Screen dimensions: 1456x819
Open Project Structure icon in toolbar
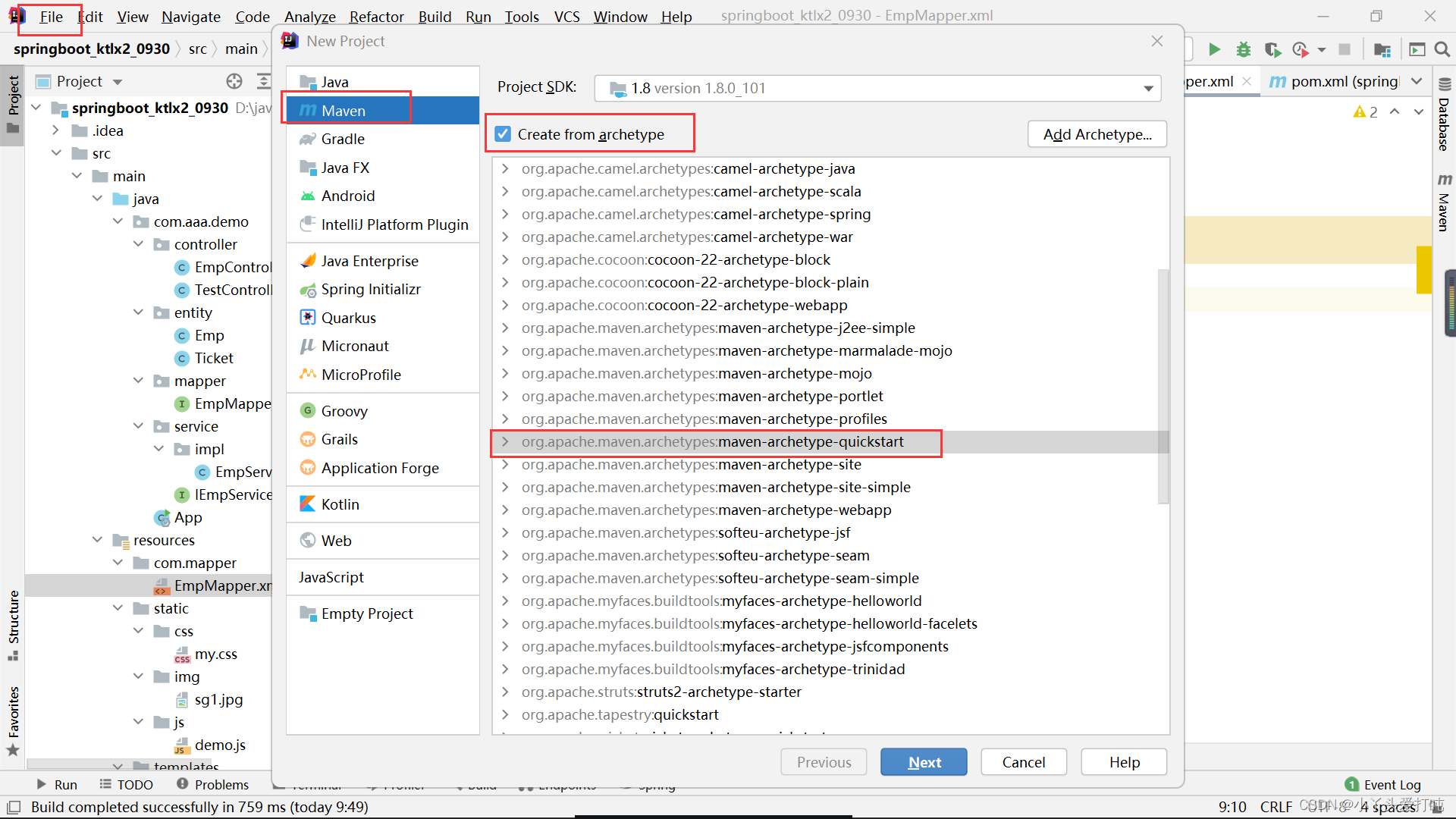[1382, 49]
